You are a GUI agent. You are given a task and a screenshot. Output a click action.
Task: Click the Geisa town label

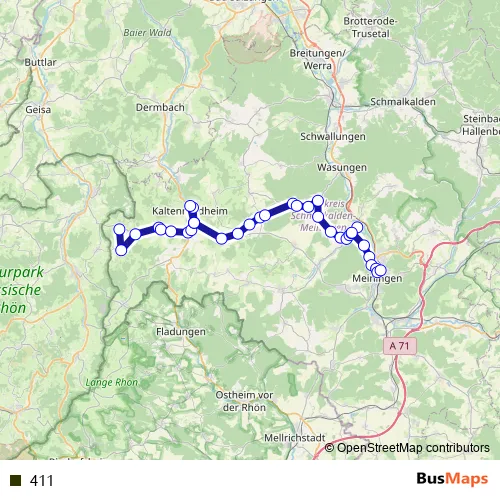click(38, 109)
